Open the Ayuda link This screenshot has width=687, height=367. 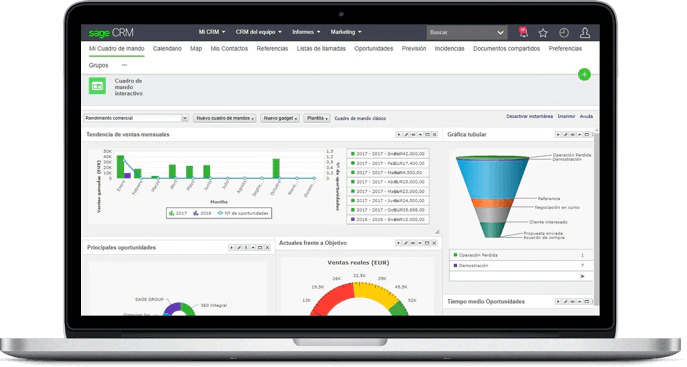tap(586, 116)
